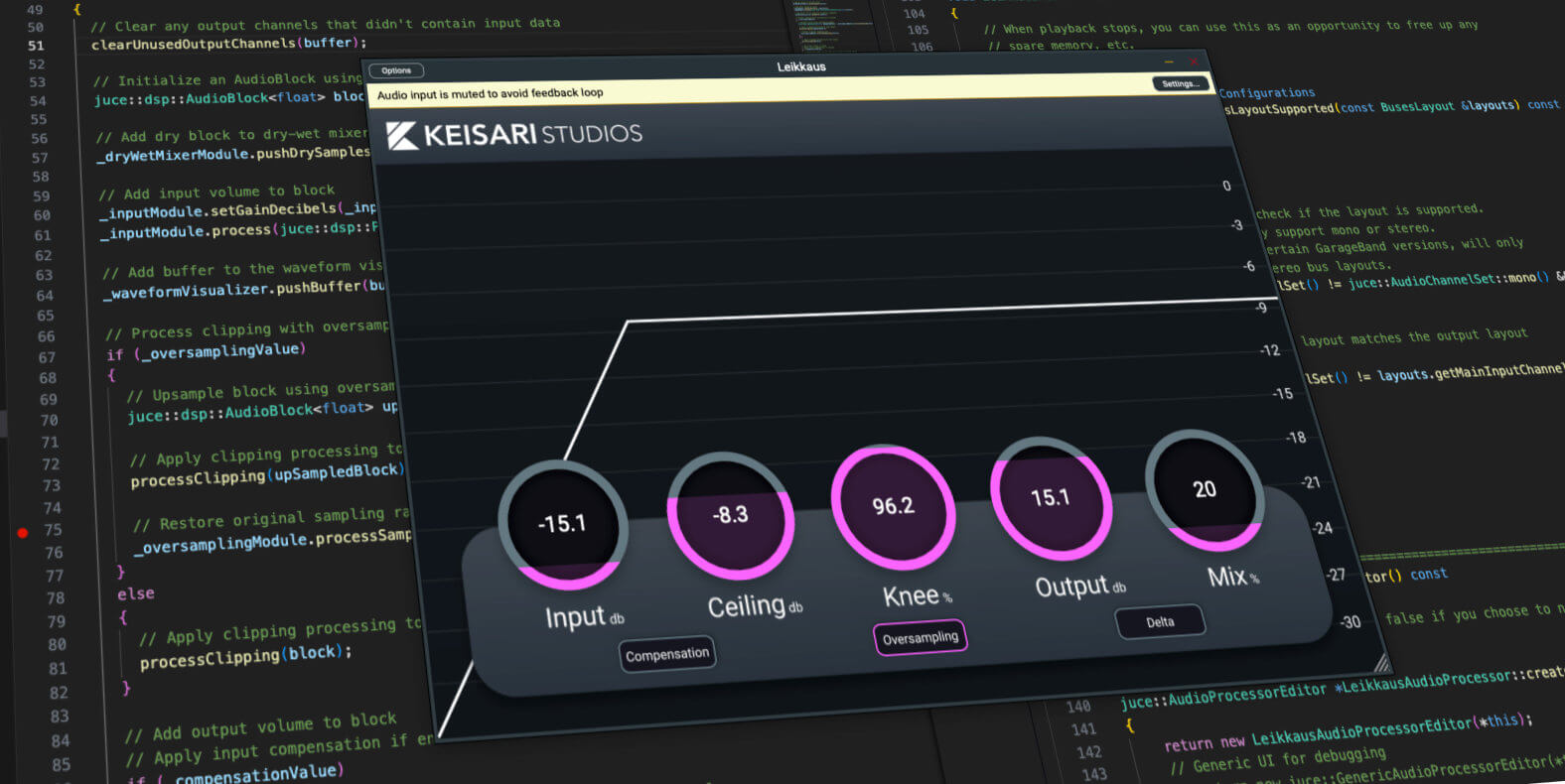This screenshot has height=784, width=1565.
Task: Click the Input knob showing -15.1
Action: (x=562, y=525)
